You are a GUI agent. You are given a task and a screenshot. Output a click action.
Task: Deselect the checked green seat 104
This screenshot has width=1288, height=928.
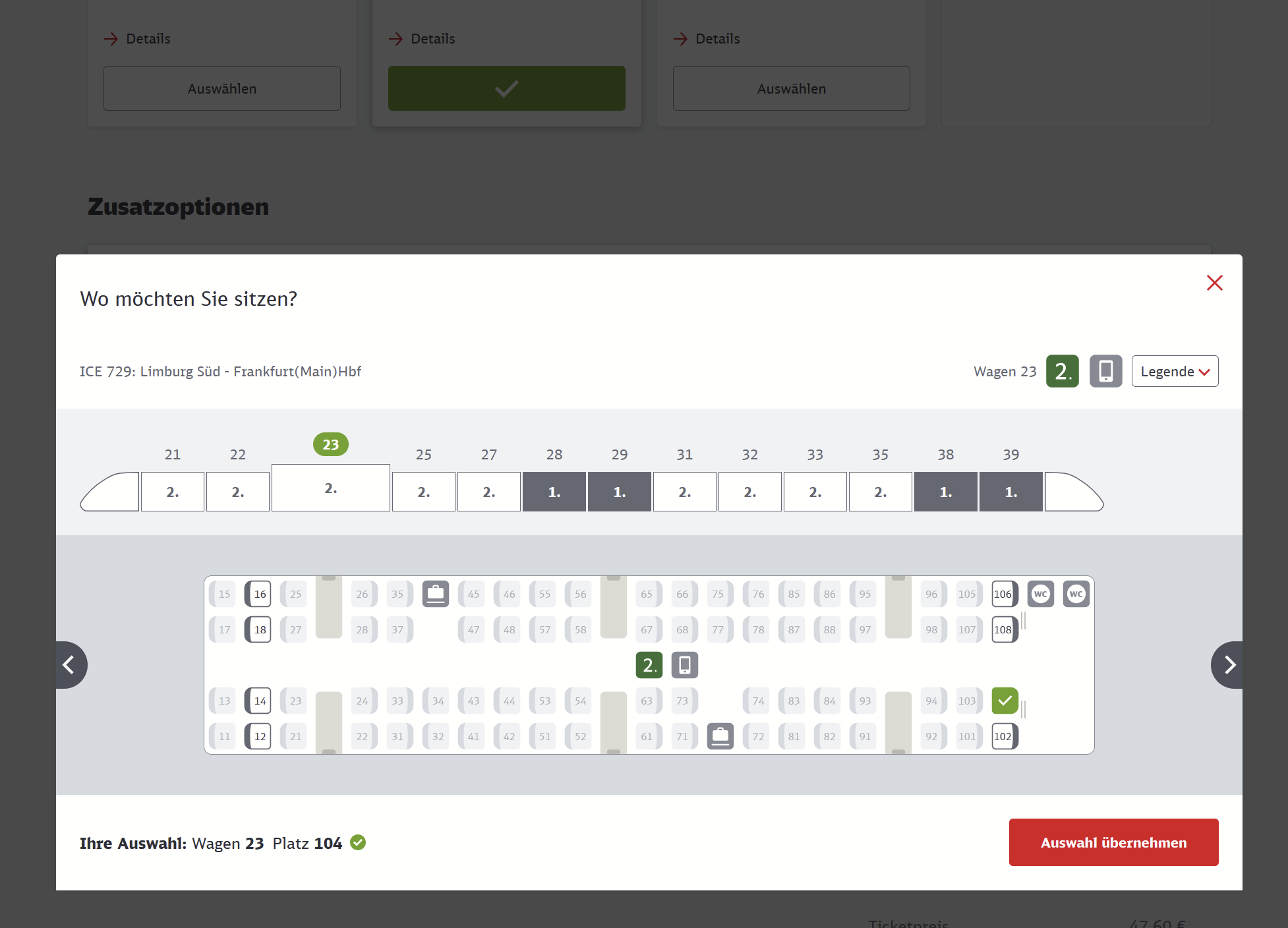click(1005, 701)
